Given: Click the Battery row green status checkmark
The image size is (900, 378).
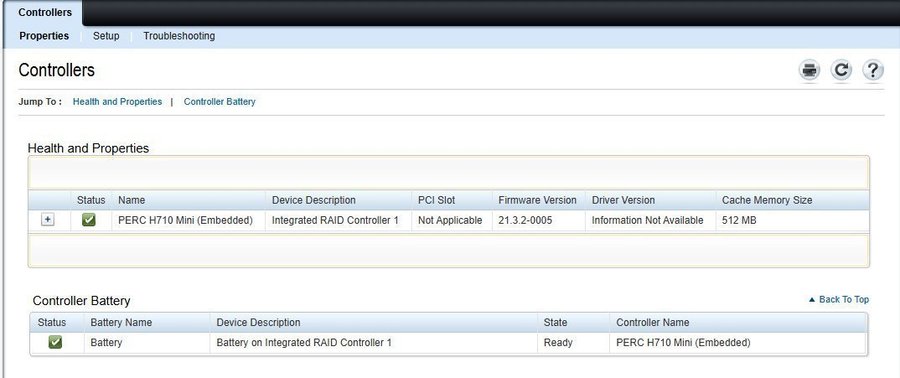Looking at the screenshot, I should 55,342.
